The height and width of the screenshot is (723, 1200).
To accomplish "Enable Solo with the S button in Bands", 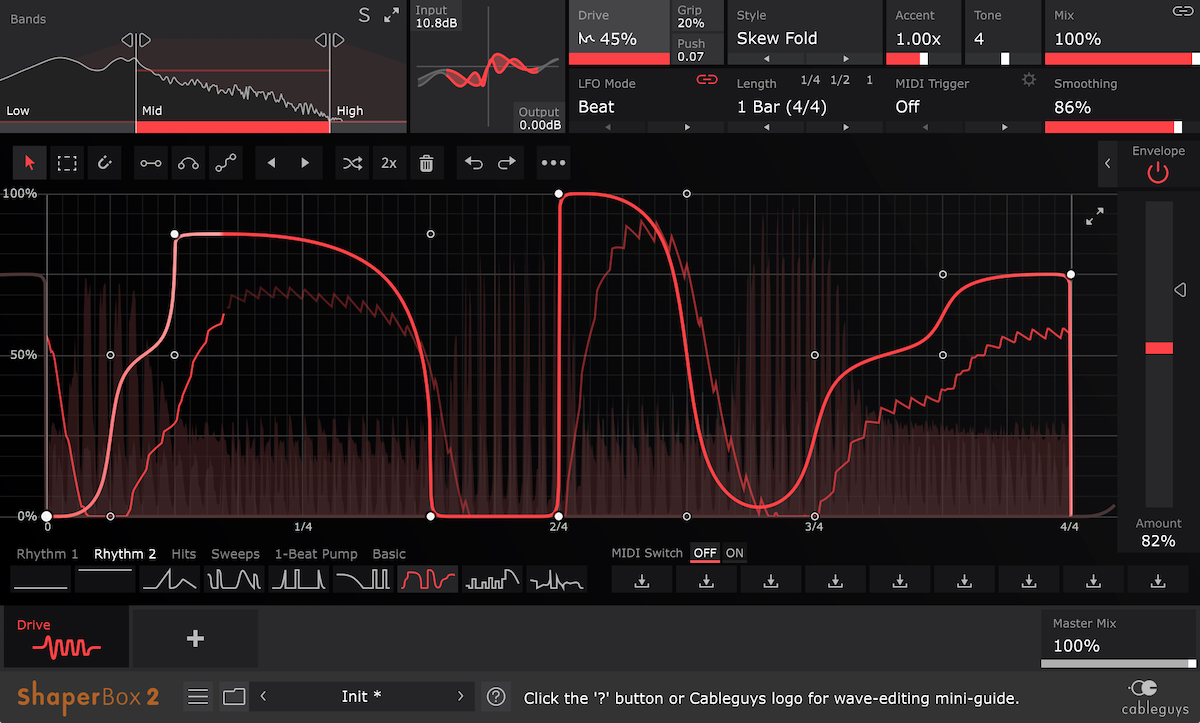I will [x=364, y=15].
